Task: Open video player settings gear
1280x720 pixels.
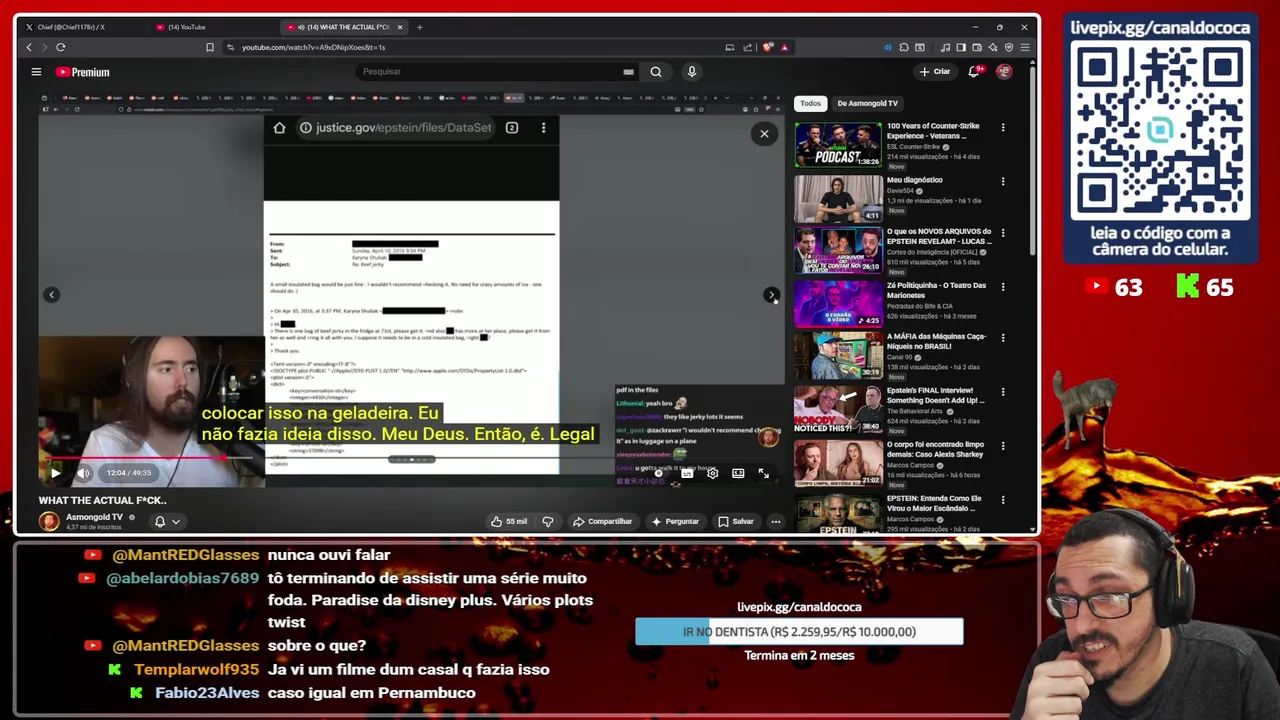Action: [x=712, y=473]
